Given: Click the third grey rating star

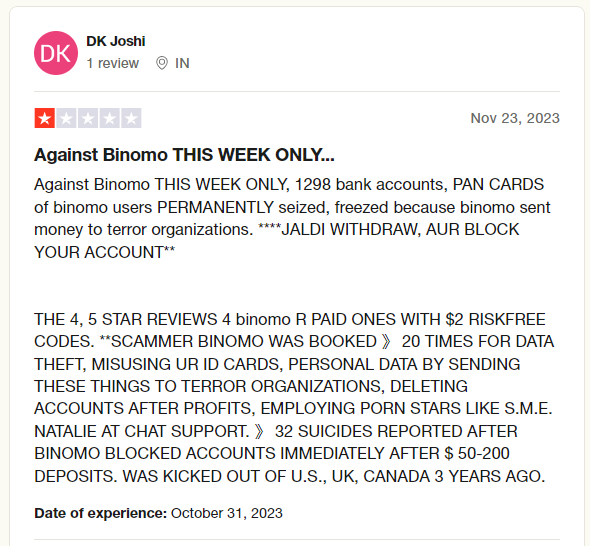Looking at the screenshot, I should coord(88,118).
